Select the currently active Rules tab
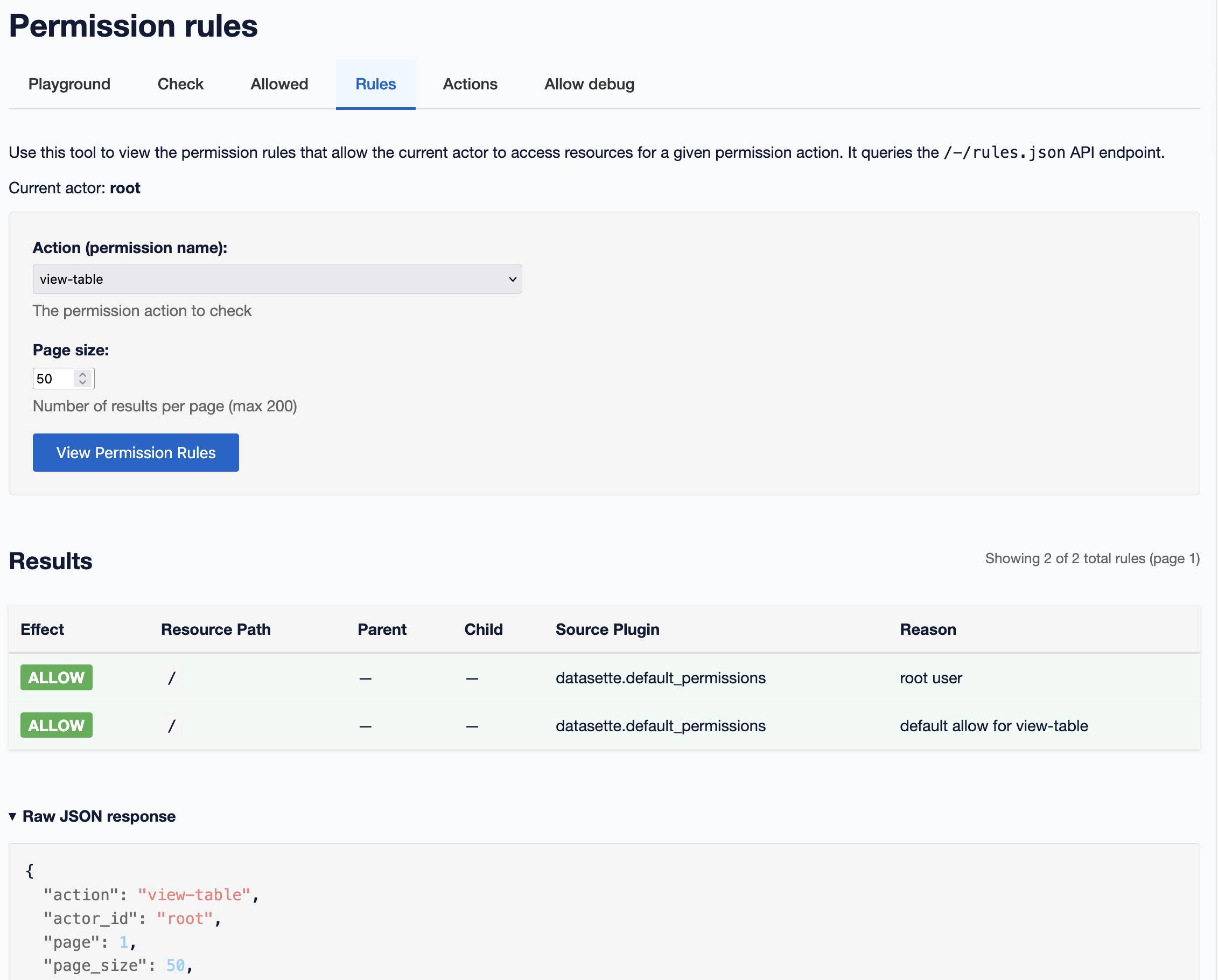This screenshot has width=1218, height=980. click(x=375, y=83)
